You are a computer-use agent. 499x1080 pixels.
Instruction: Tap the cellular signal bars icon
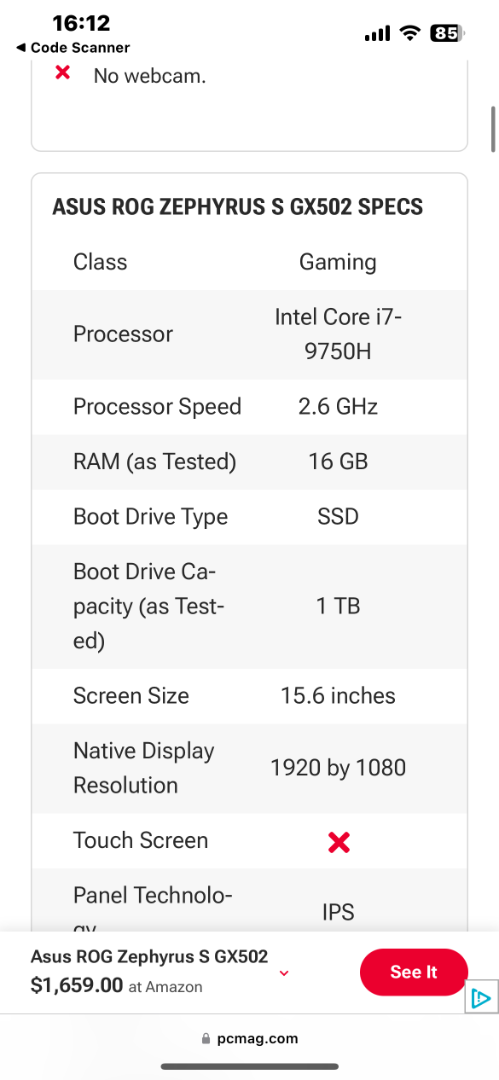click(377, 32)
